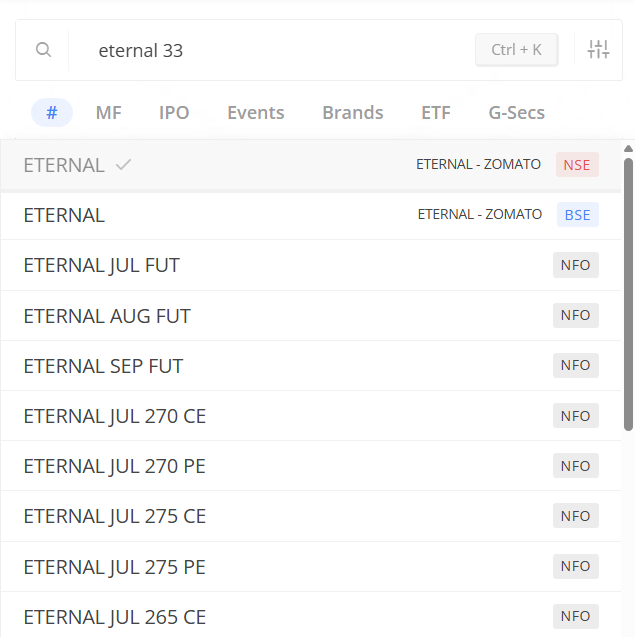Pick ETERNAL SEP FUT contract
Screen dimensions: 635x637
click(x=103, y=366)
